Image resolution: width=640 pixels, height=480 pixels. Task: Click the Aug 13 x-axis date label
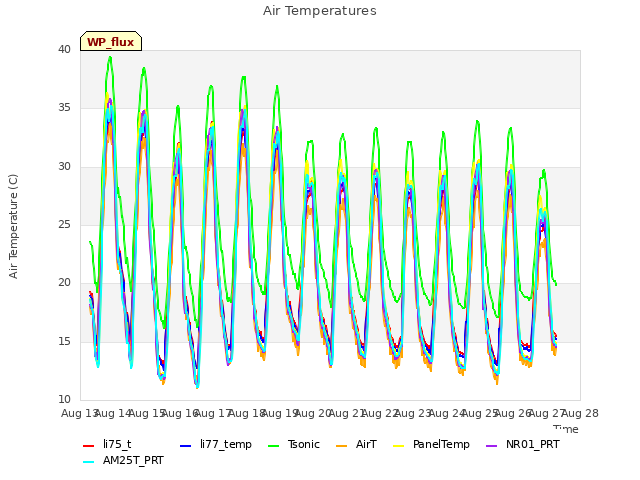pyautogui.click(x=80, y=413)
